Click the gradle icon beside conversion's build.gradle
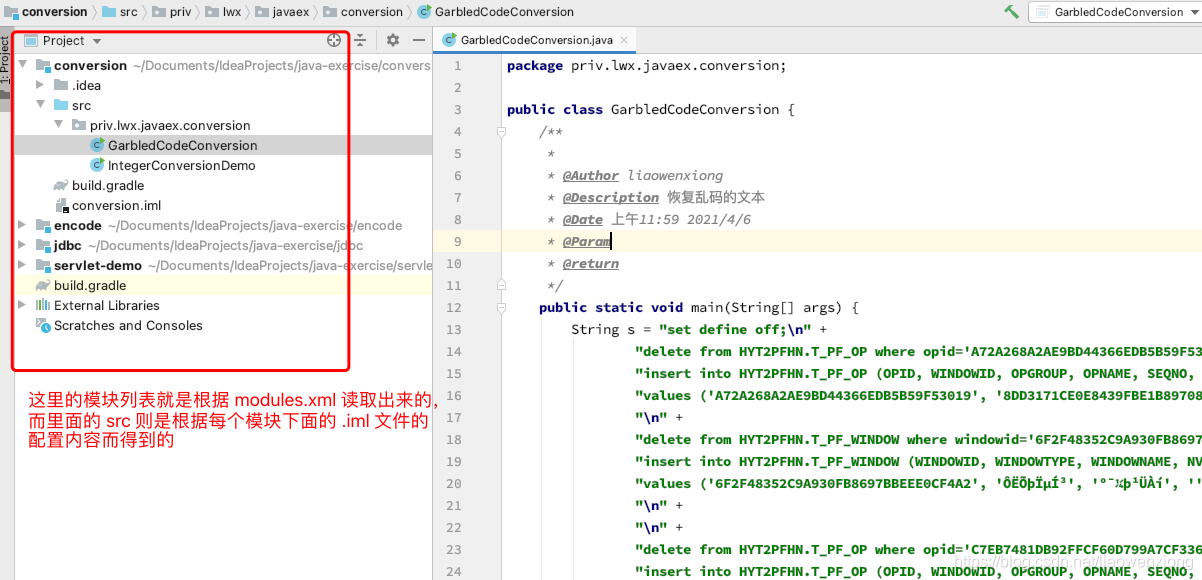 tap(61, 185)
